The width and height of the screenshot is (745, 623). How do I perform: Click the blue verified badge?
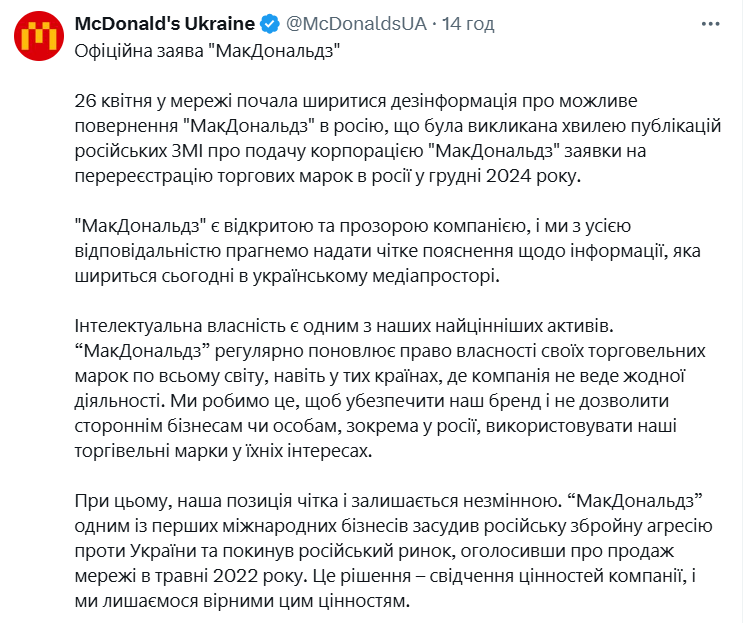point(270,22)
